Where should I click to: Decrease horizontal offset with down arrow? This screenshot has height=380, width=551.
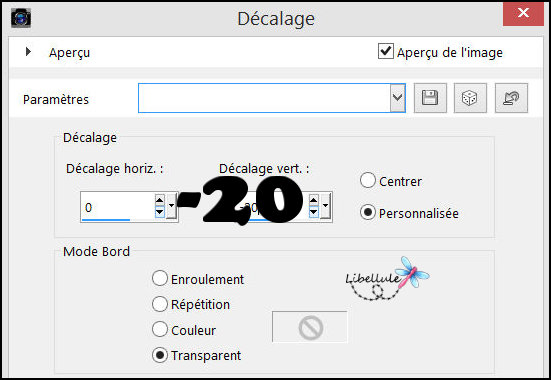point(160,212)
